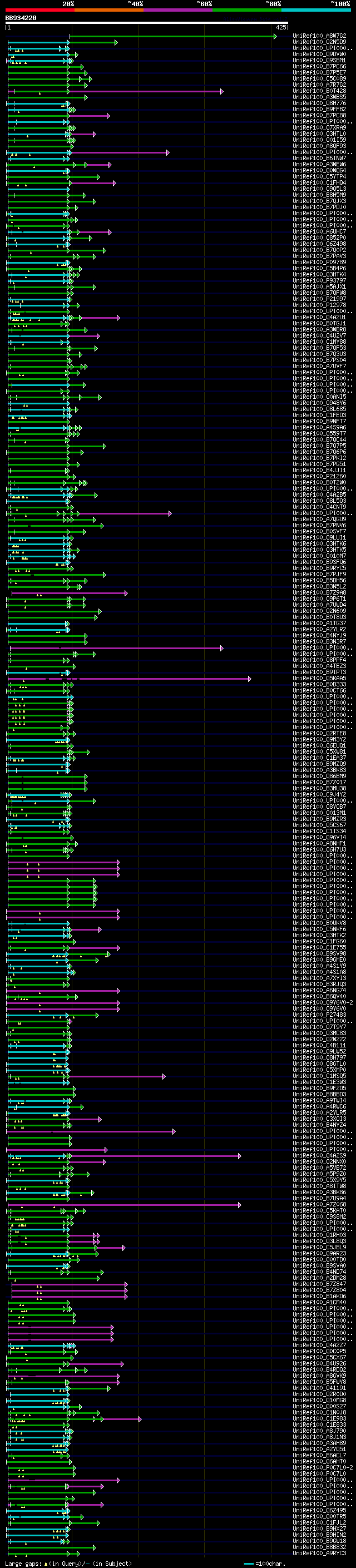356x1568 pixels.
Task: Open UniRef100_B3MU38 entry
Action: 319,788
